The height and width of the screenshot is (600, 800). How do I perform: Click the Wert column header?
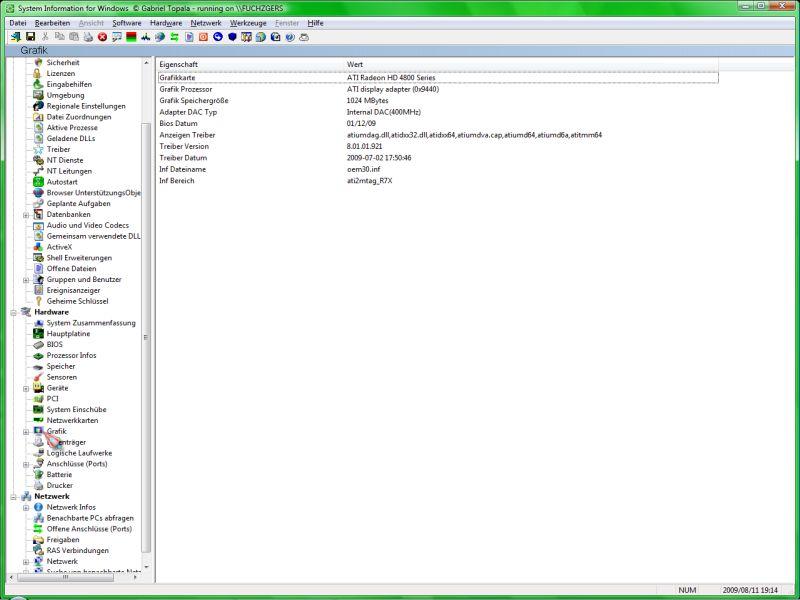pos(530,64)
